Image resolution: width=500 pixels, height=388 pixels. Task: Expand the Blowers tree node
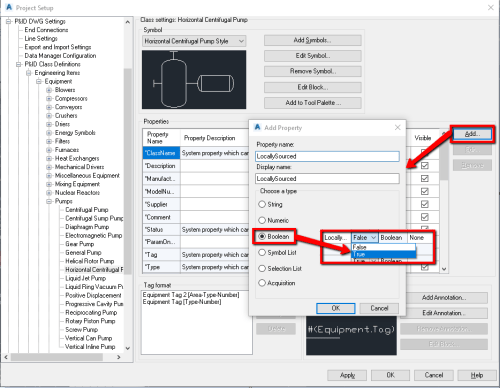click(49, 90)
